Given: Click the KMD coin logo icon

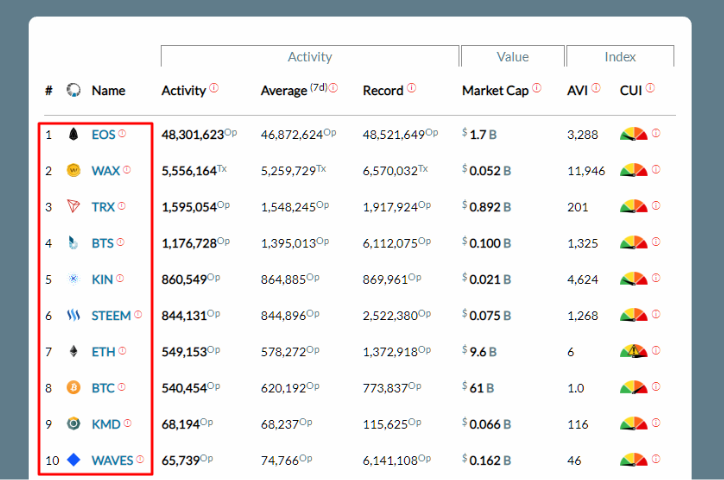Looking at the screenshot, I should [73, 424].
